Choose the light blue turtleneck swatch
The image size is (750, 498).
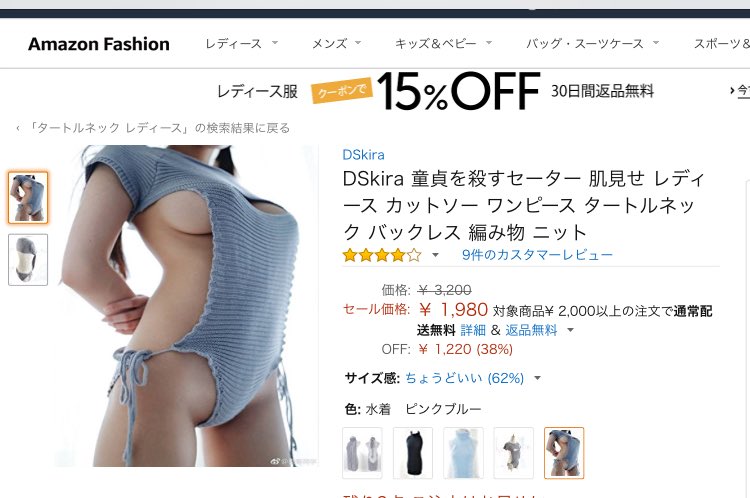click(463, 453)
